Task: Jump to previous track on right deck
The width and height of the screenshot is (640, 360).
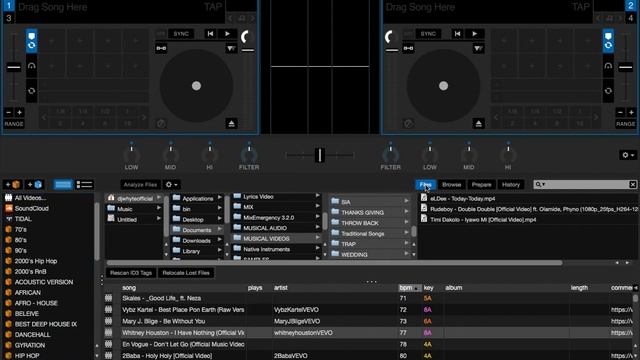Action: (457, 34)
